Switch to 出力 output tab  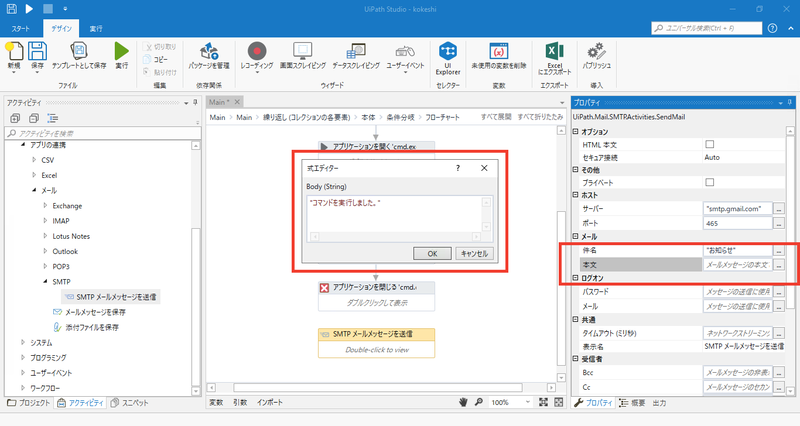click(659, 403)
